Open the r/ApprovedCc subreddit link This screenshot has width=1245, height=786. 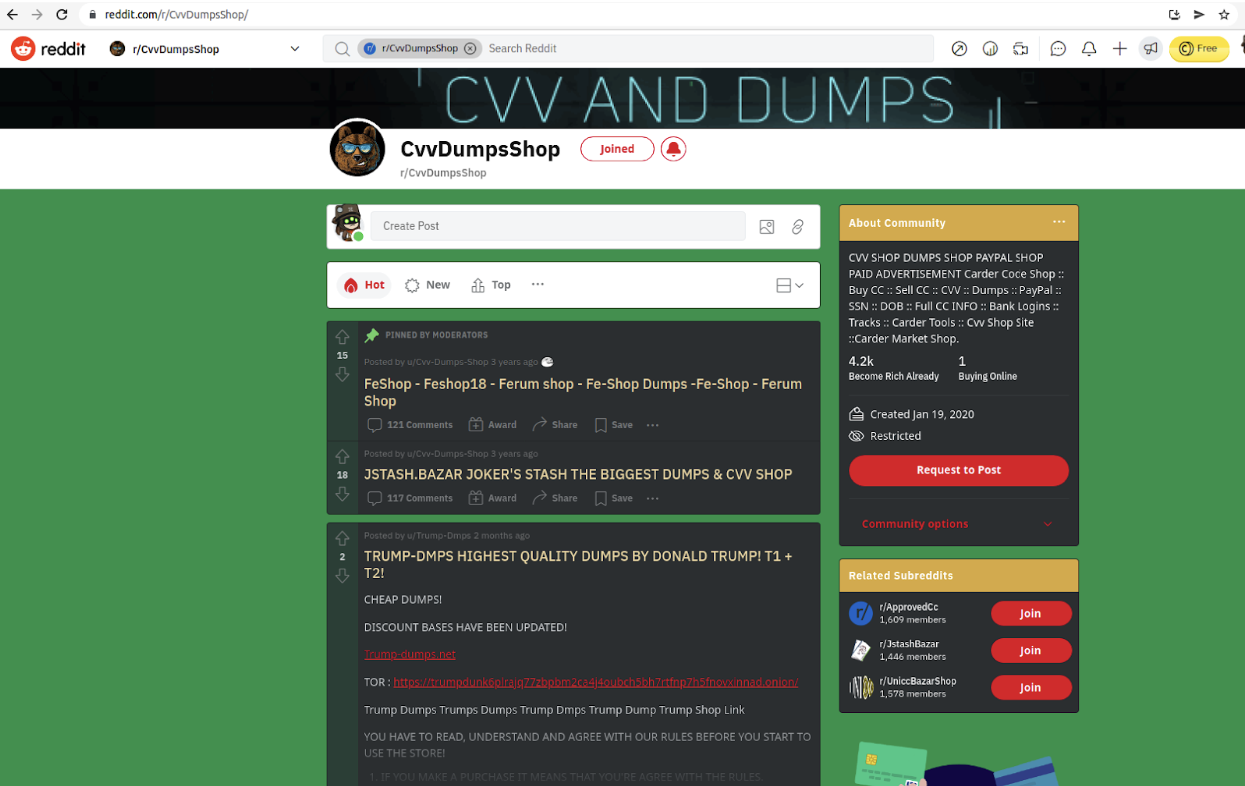[909, 607]
